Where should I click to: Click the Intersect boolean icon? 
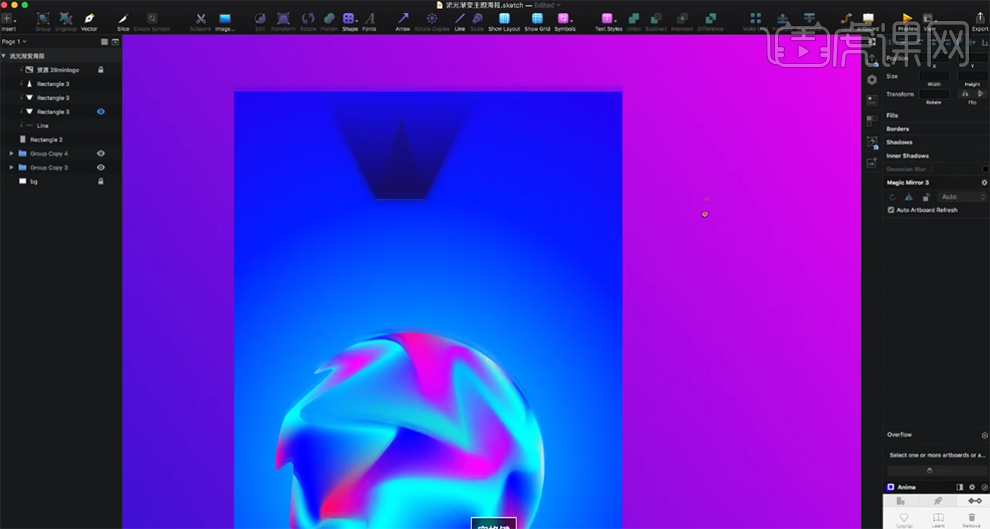pyautogui.click(x=682, y=18)
